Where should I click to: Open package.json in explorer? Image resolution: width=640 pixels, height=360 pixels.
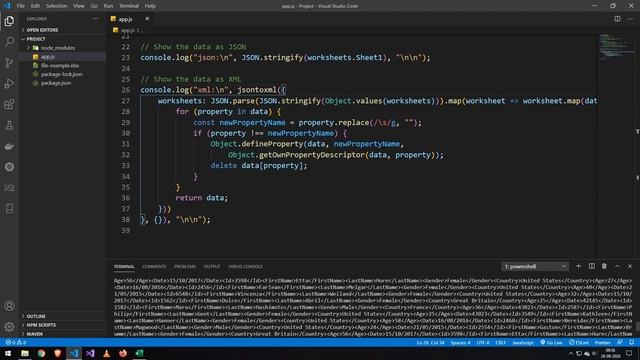(56, 83)
